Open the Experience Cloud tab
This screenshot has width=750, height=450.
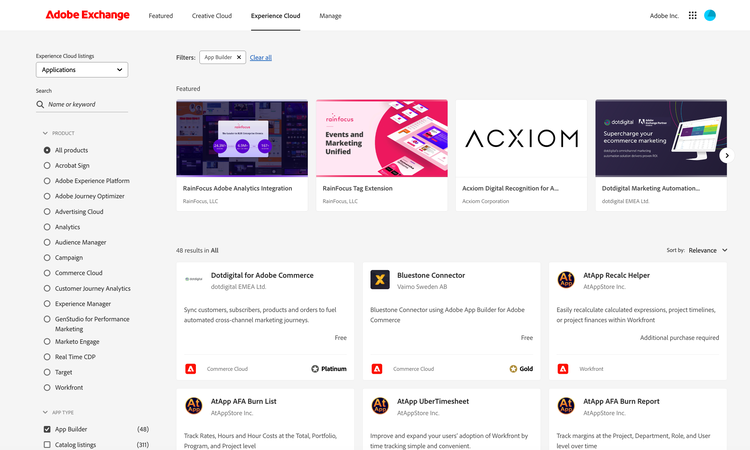pyautogui.click(x=276, y=16)
